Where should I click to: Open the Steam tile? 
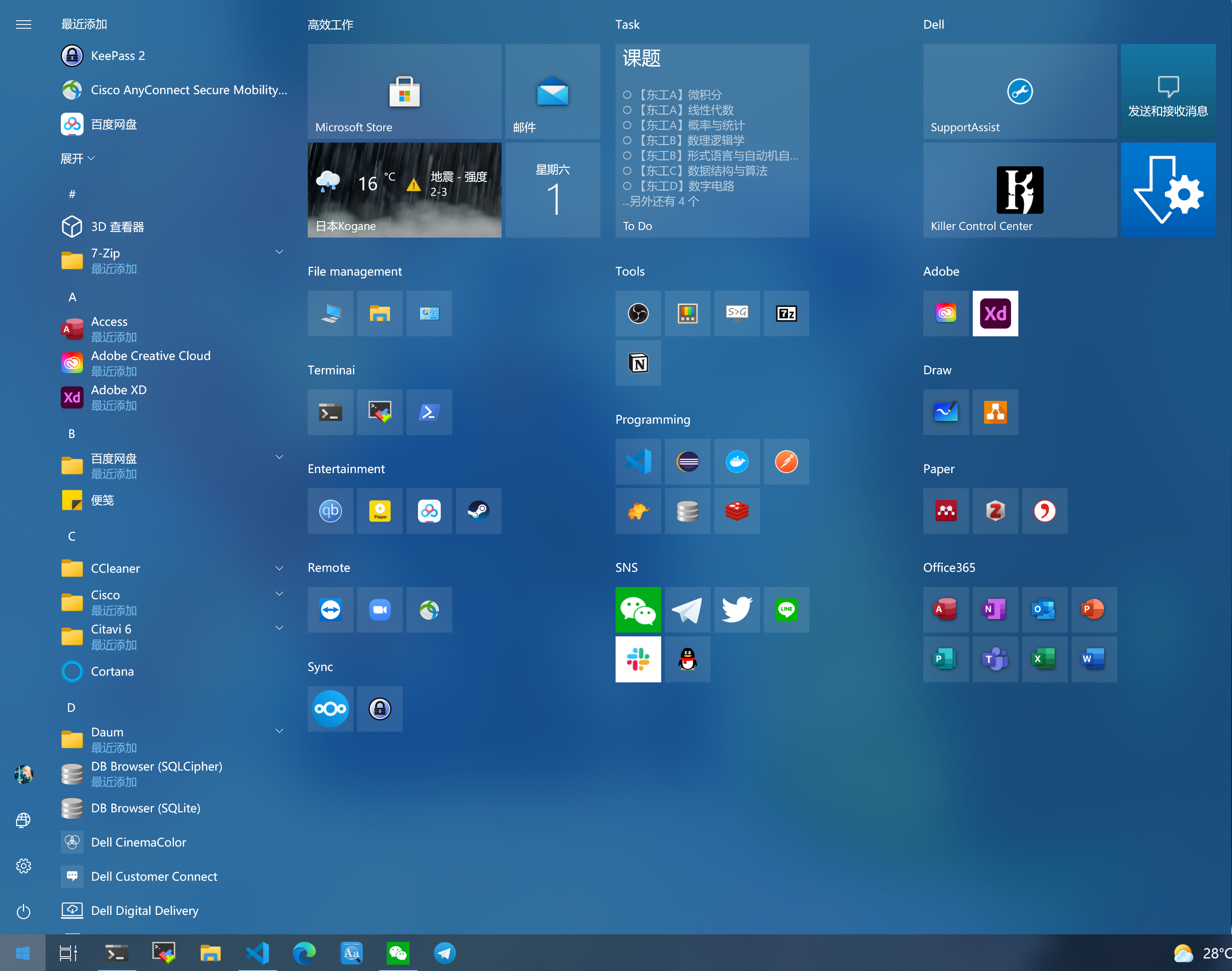point(478,511)
